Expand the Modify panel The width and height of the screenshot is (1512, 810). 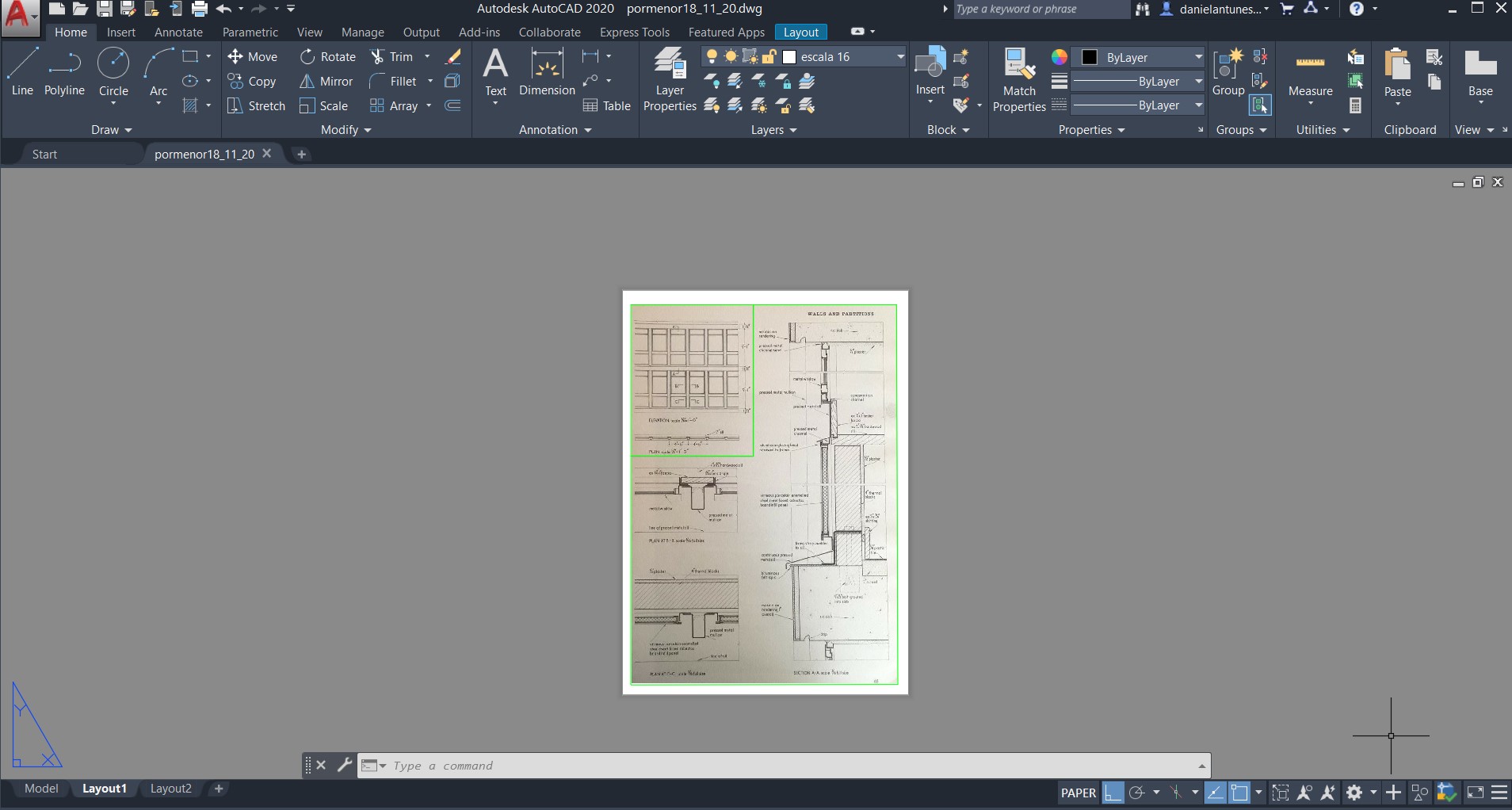[x=346, y=129]
